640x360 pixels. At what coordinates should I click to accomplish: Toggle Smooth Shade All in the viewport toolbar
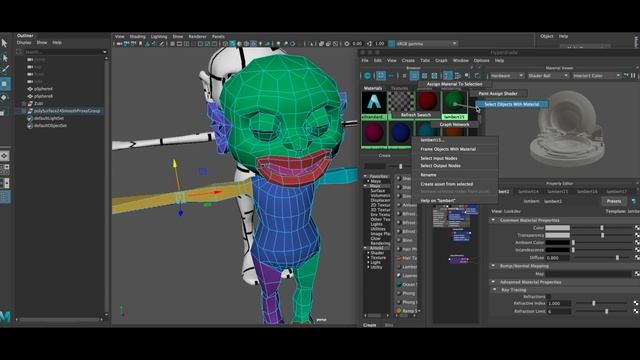[232, 44]
